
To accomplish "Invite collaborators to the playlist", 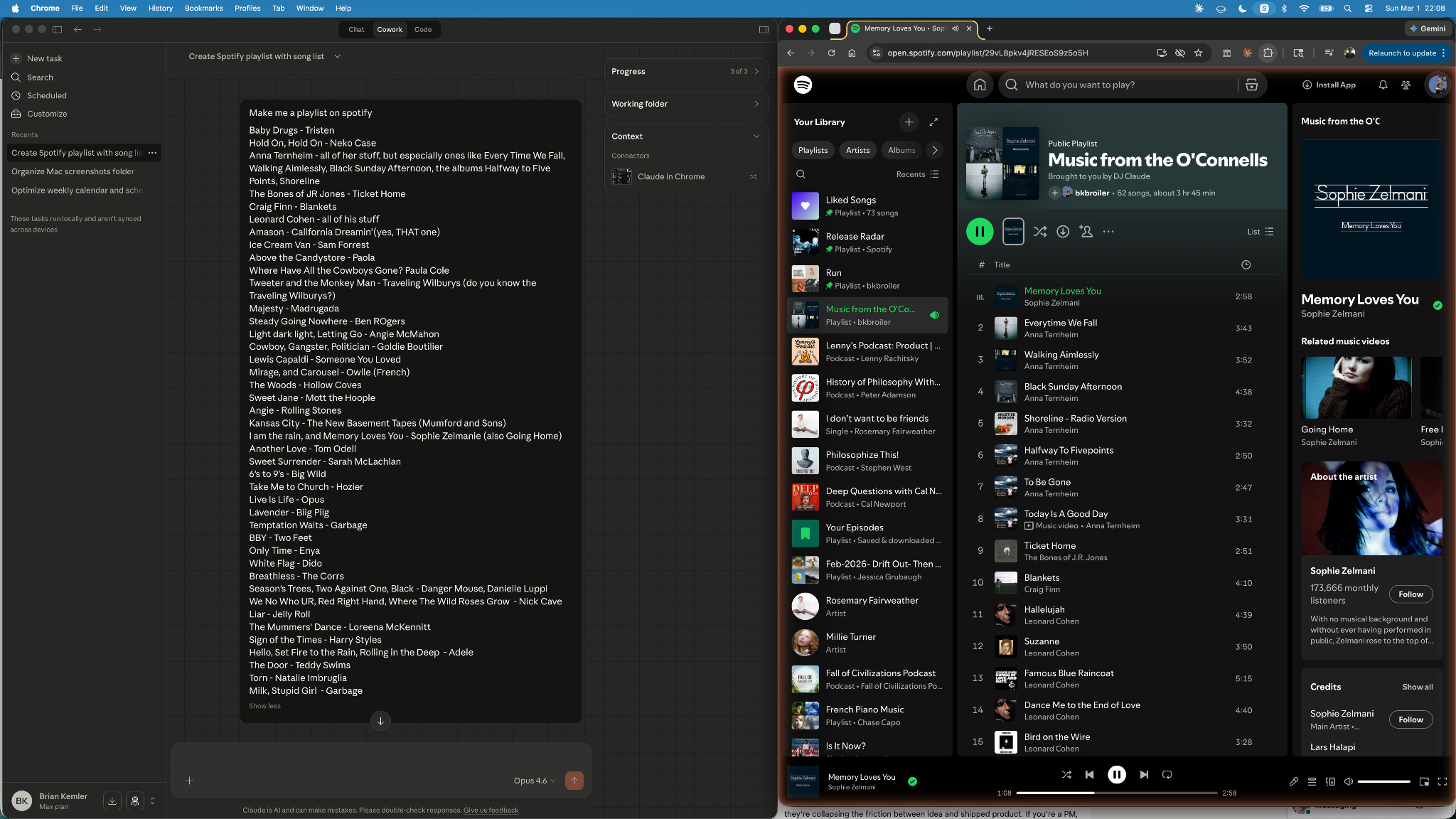I will 1086,232.
